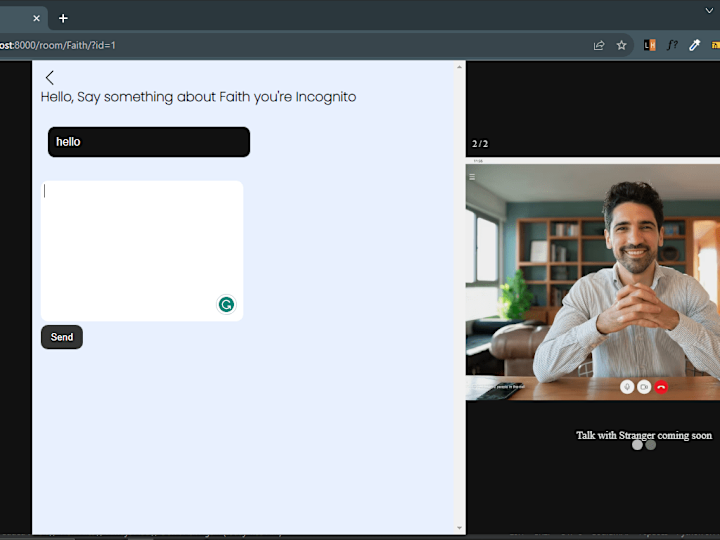Click the '2 / 2' slide counter

pyautogui.click(x=480, y=144)
